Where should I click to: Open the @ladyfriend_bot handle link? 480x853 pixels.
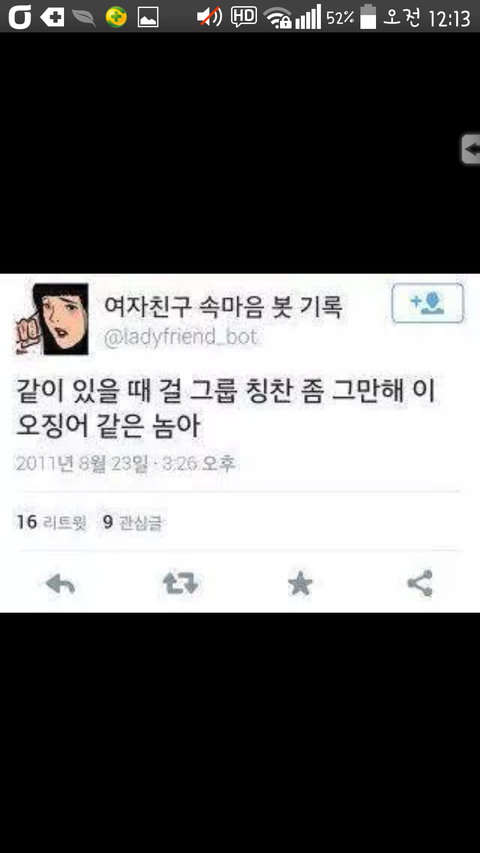pos(180,337)
